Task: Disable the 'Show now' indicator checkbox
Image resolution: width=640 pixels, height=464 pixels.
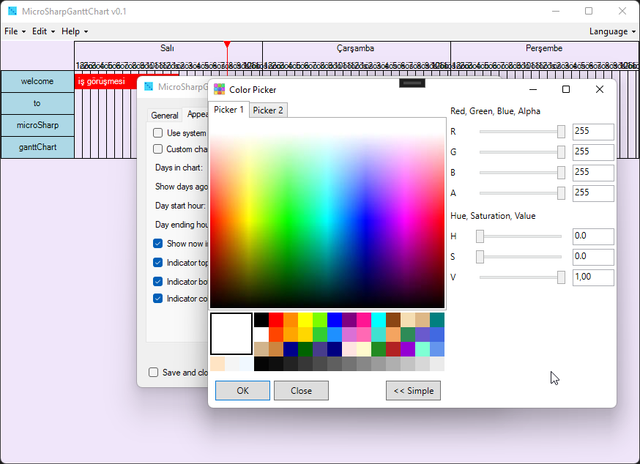Action: 158,243
